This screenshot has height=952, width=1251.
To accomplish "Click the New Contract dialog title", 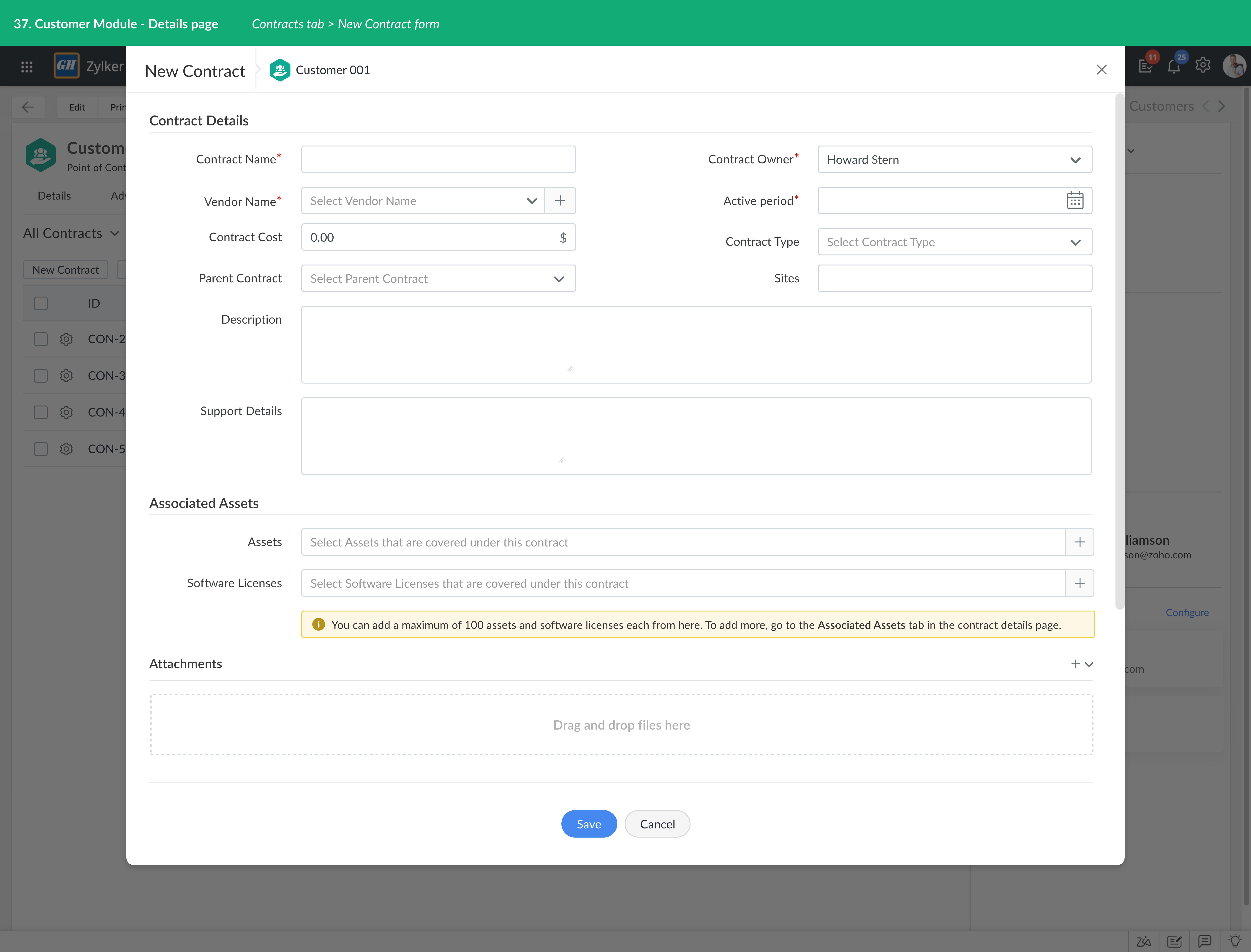I will tap(195, 71).
